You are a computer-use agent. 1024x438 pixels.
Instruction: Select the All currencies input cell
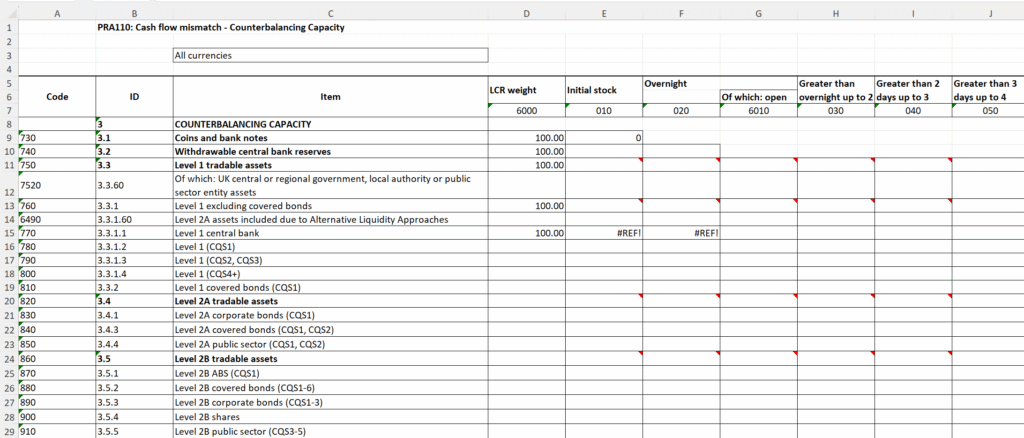pos(330,56)
